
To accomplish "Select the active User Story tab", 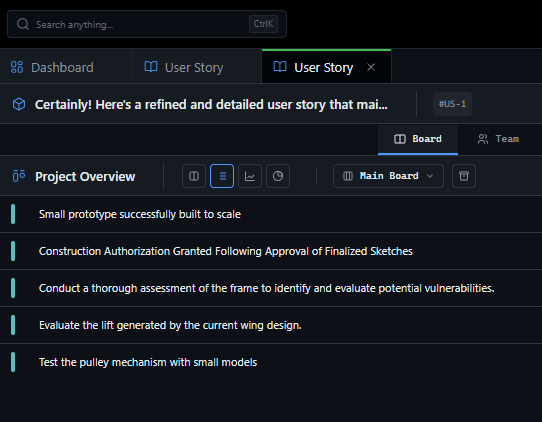I will (326, 67).
